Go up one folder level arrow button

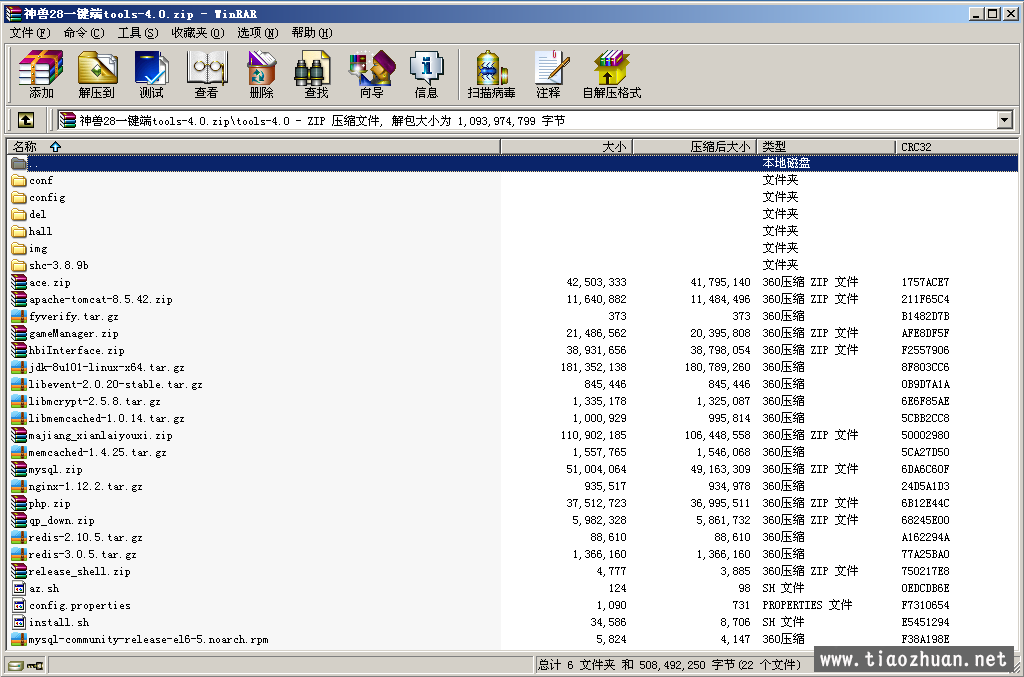pos(25,120)
